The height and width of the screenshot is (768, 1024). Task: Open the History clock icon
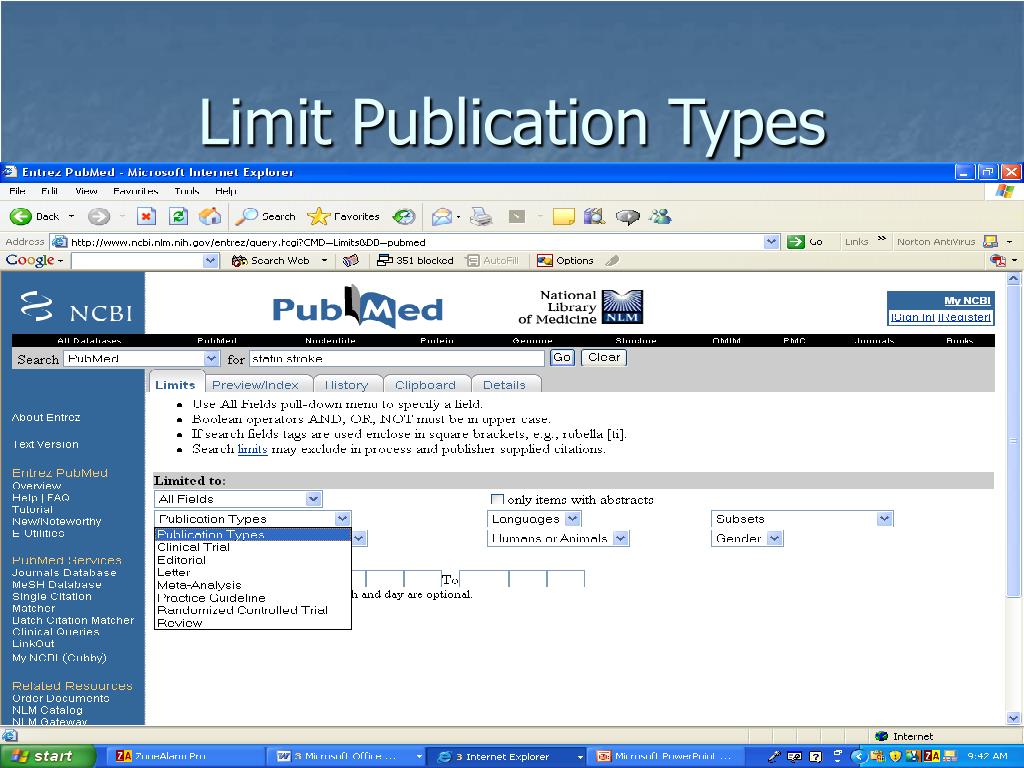[x=404, y=216]
